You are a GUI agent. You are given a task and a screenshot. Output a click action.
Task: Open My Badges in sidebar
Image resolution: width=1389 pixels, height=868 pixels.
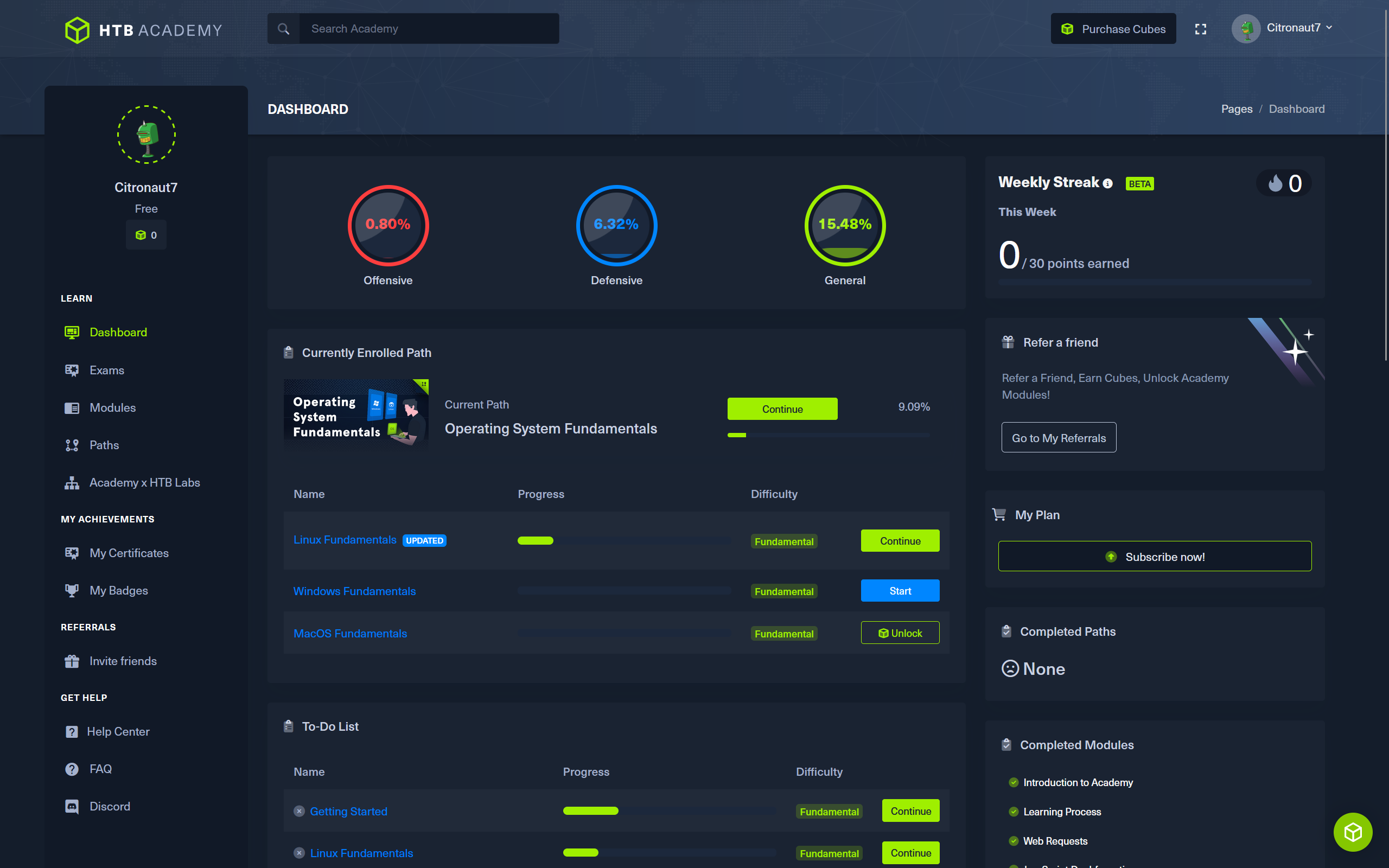click(118, 590)
